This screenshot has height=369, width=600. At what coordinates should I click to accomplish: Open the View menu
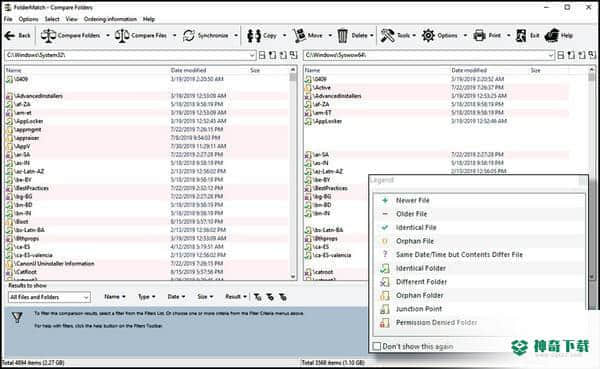[x=72, y=19]
